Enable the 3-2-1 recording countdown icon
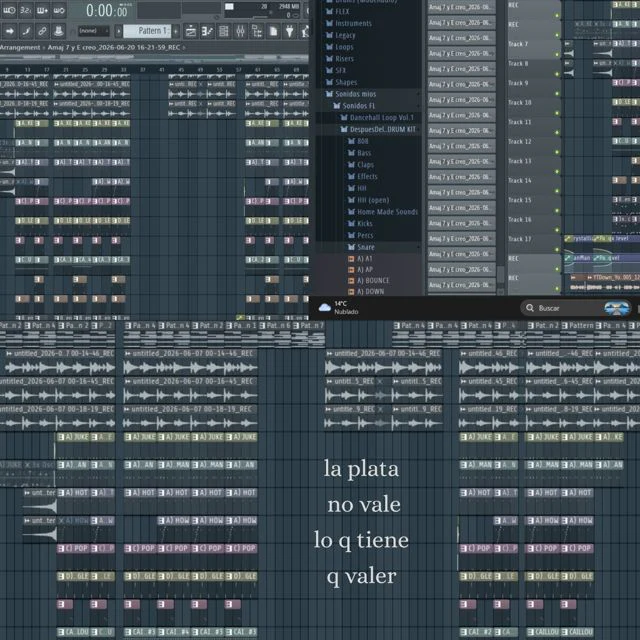 point(25,10)
